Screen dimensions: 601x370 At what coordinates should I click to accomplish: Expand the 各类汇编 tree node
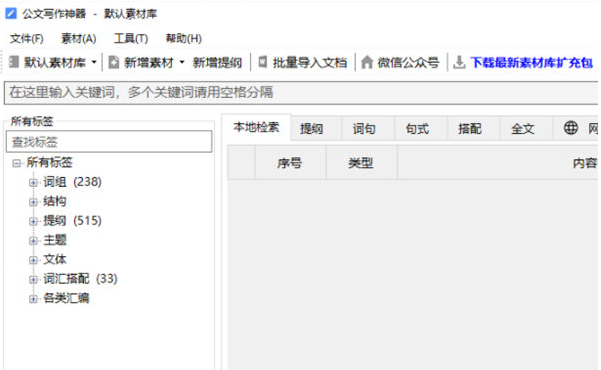click(33, 299)
